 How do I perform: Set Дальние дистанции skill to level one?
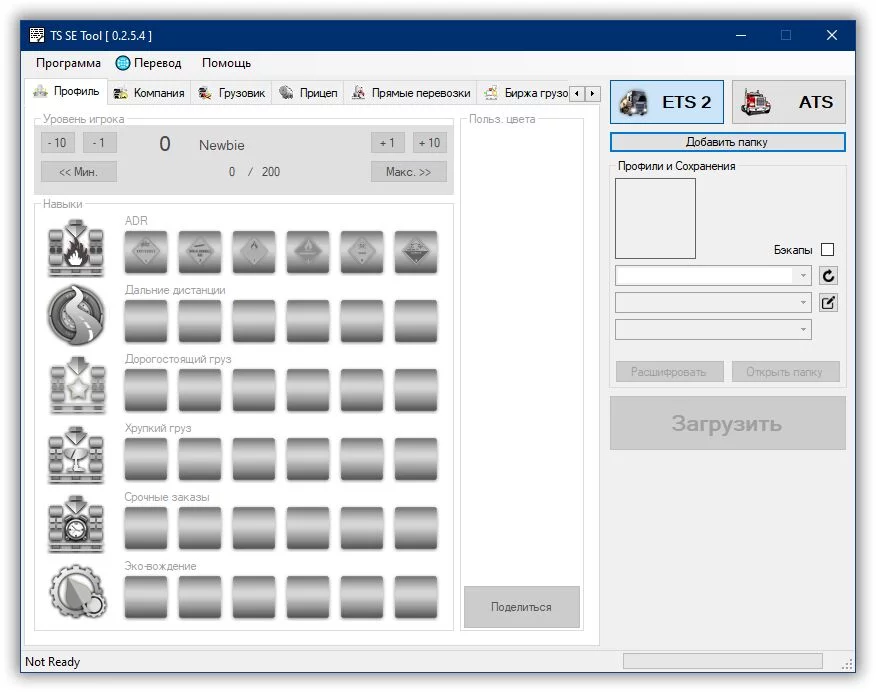coord(146,321)
